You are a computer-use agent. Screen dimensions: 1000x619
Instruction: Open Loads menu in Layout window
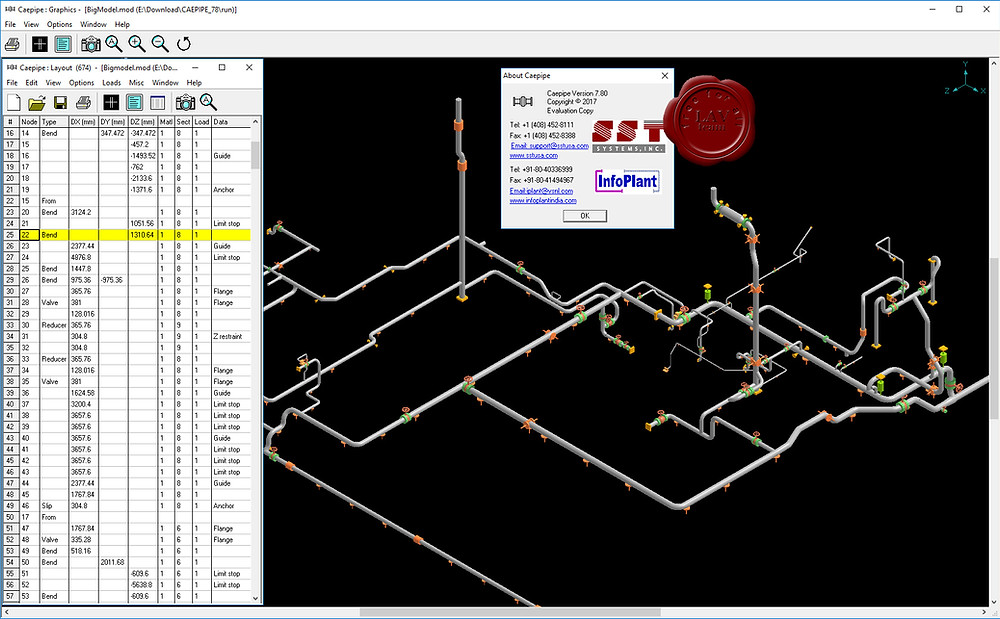(x=111, y=83)
